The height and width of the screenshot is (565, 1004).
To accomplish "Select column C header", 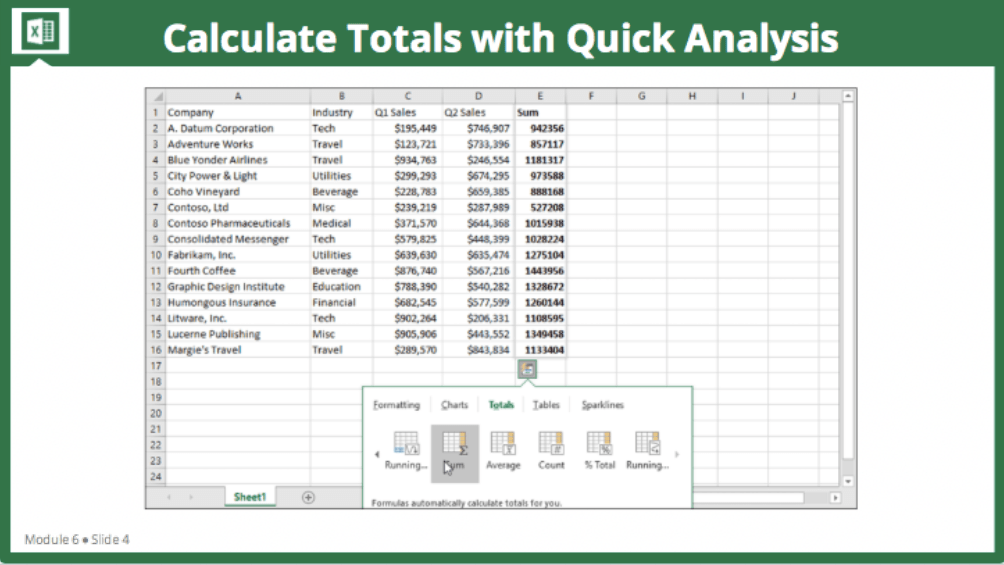I will coord(407,96).
